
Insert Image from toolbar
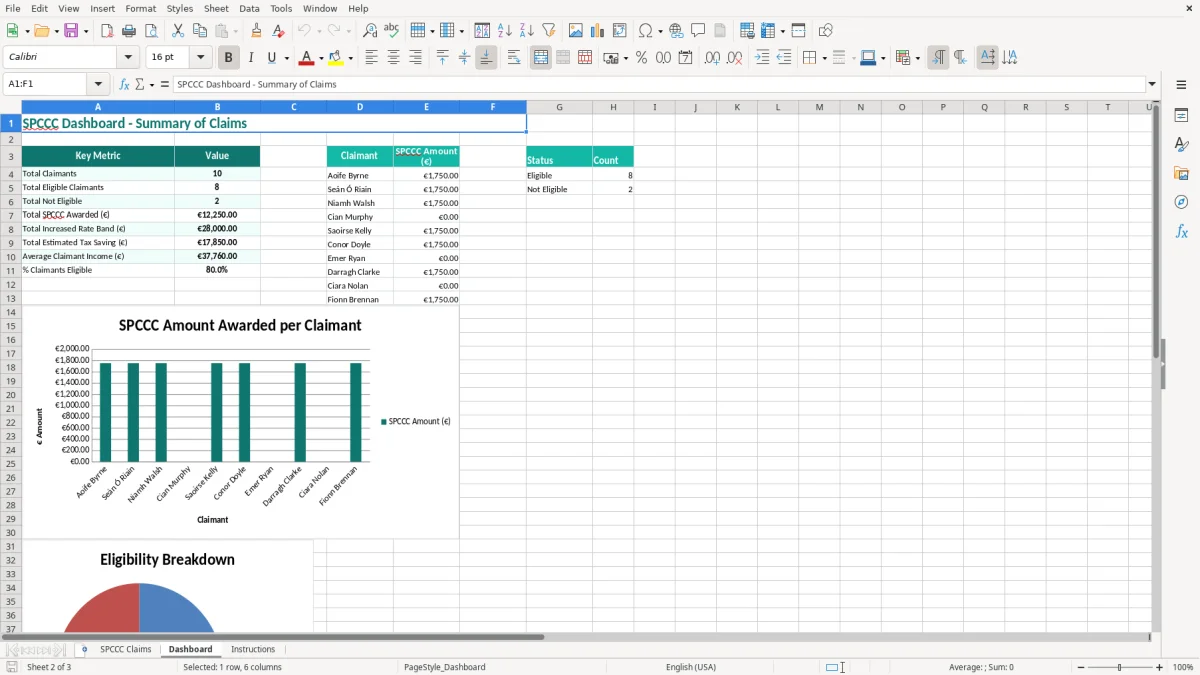(x=576, y=31)
